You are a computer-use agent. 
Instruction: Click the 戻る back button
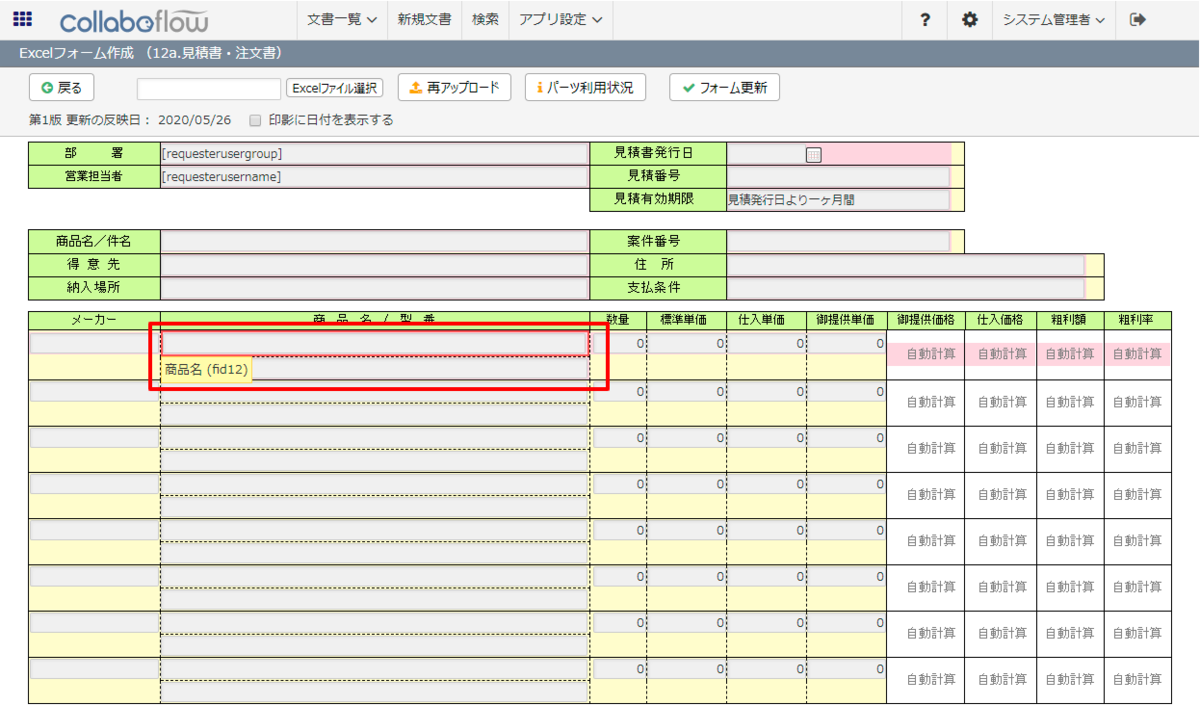point(62,88)
